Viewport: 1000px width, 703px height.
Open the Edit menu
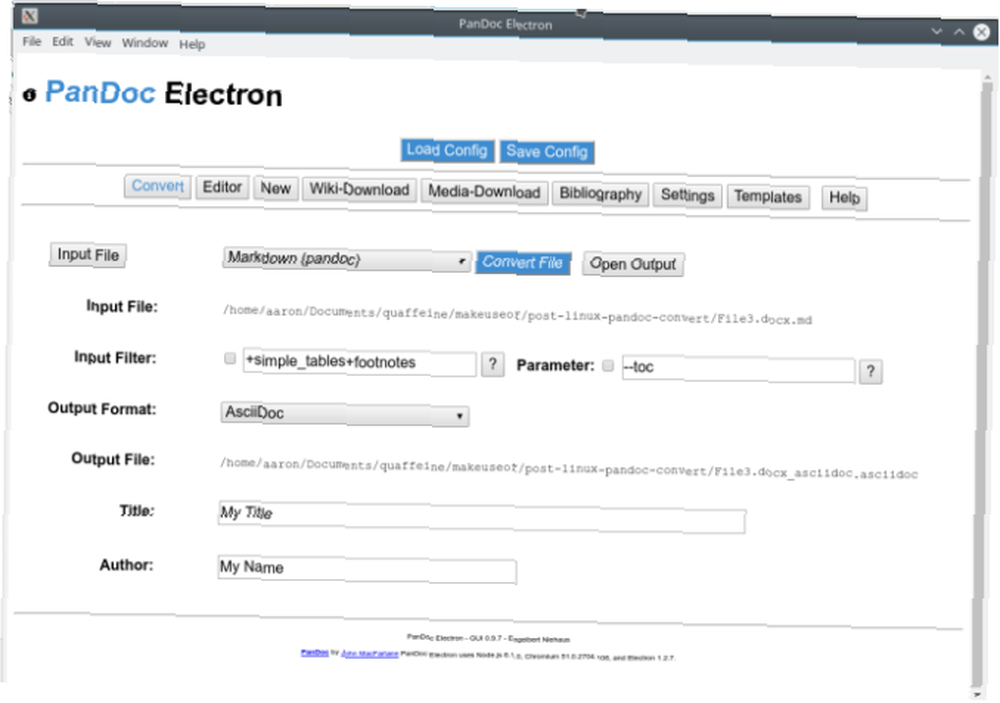pos(62,42)
